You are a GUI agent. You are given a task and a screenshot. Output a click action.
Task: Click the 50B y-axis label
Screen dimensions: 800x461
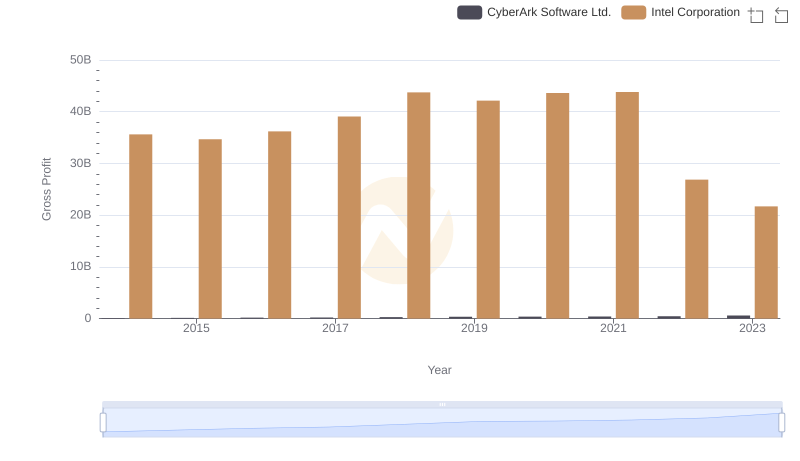pyautogui.click(x=81, y=60)
